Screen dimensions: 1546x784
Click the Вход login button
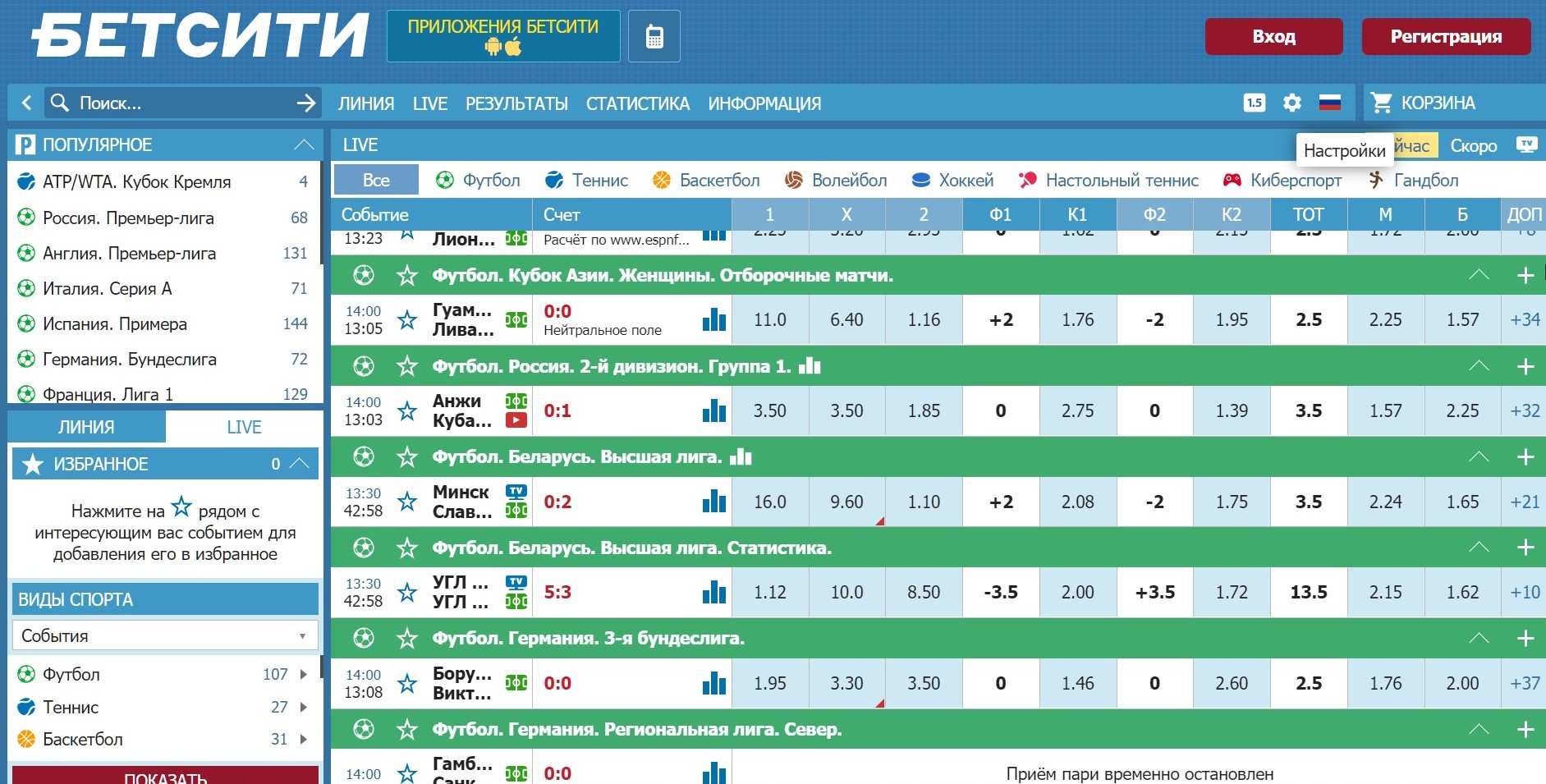pyautogui.click(x=1274, y=36)
